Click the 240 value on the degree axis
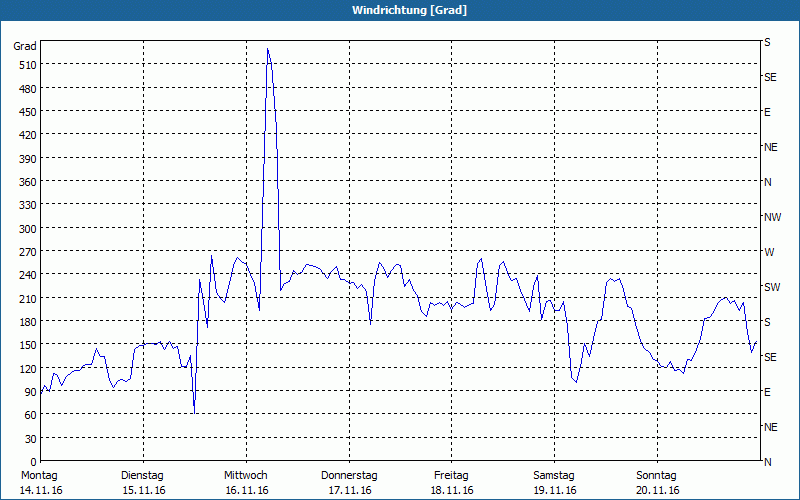This screenshot has height=500, width=800. pyautogui.click(x=28, y=275)
